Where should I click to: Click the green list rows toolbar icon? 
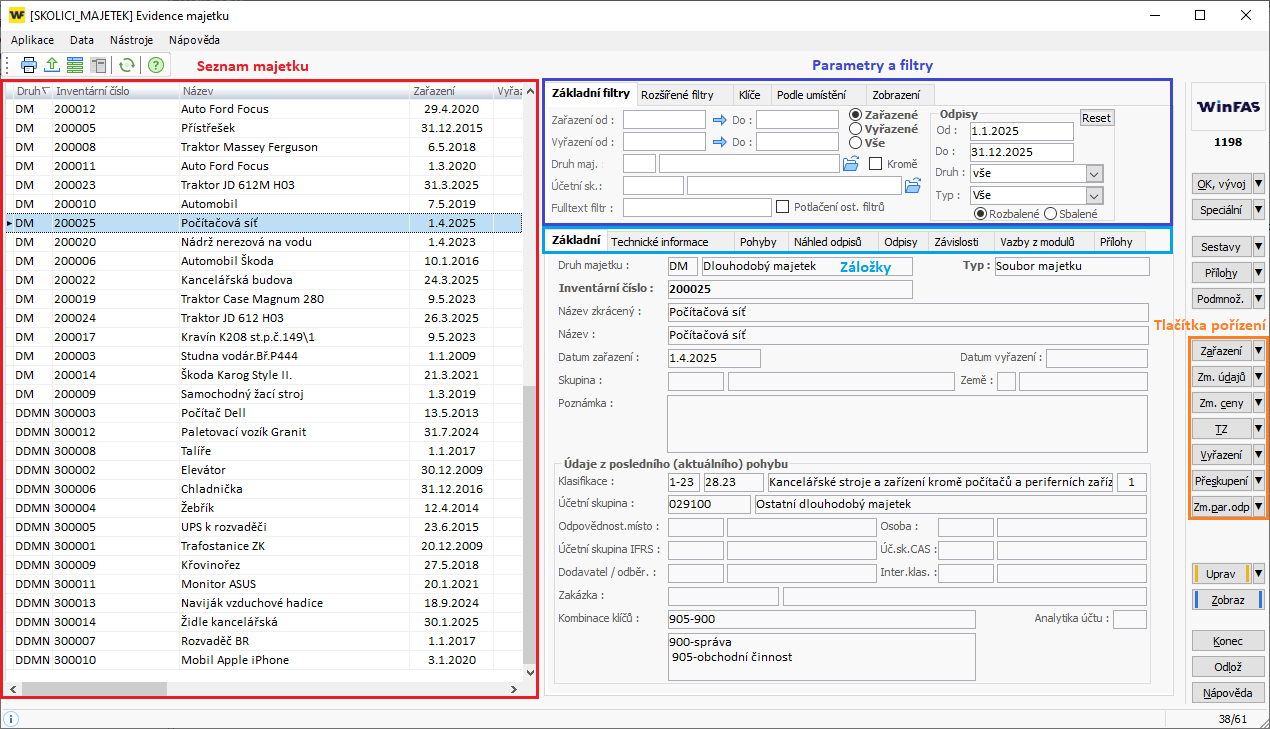pos(75,65)
